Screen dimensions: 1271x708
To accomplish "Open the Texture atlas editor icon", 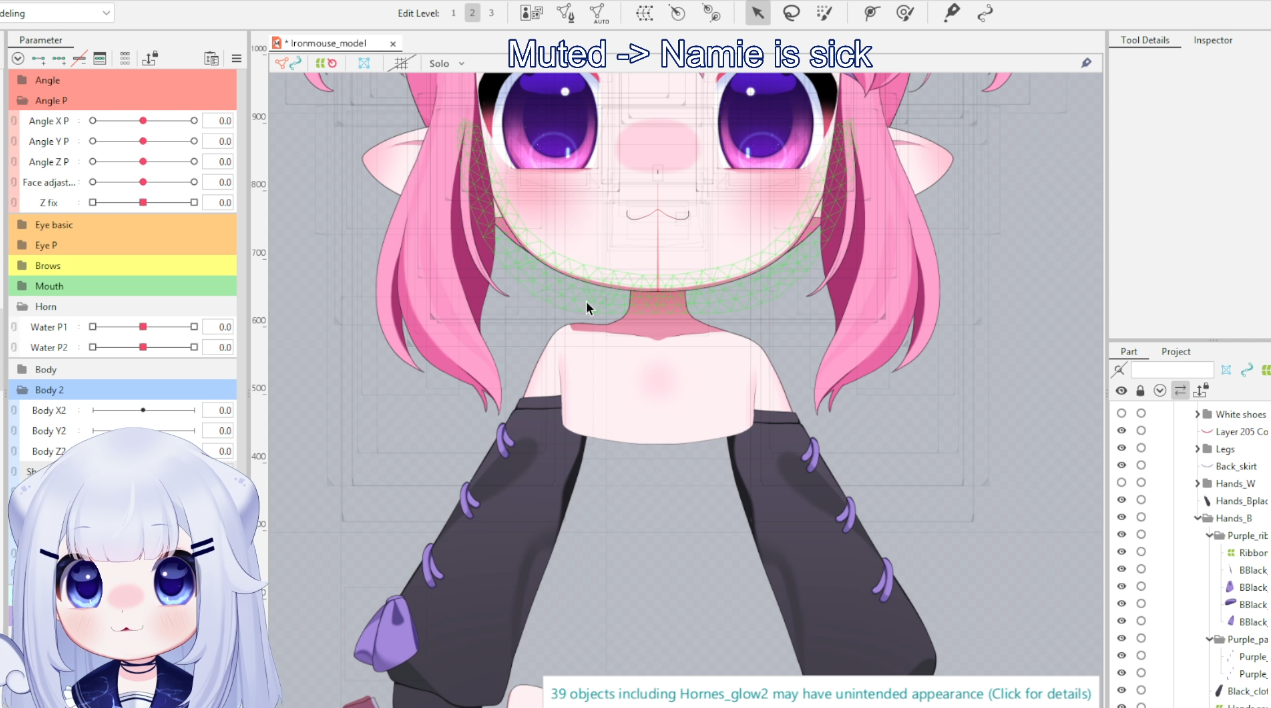I will (532, 13).
